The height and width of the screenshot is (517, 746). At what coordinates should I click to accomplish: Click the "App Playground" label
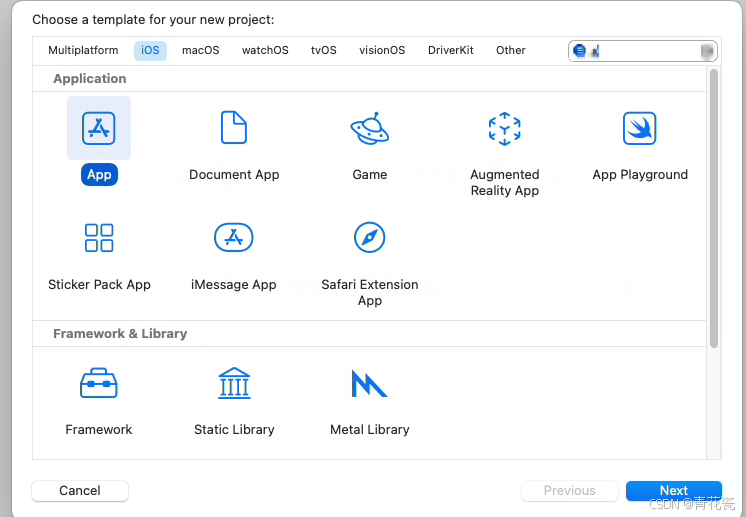tap(640, 175)
